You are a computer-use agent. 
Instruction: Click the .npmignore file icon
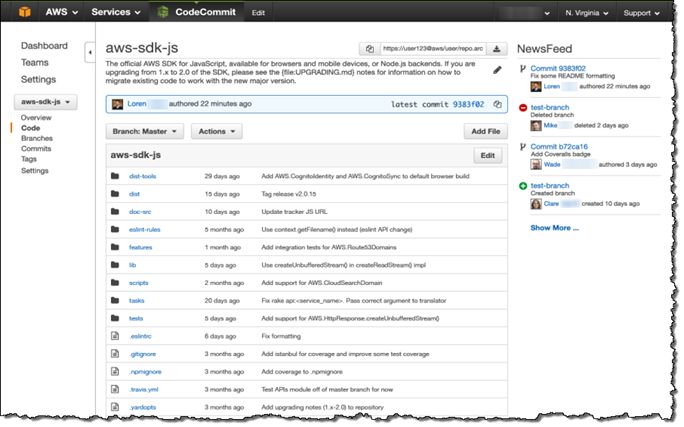tap(115, 372)
